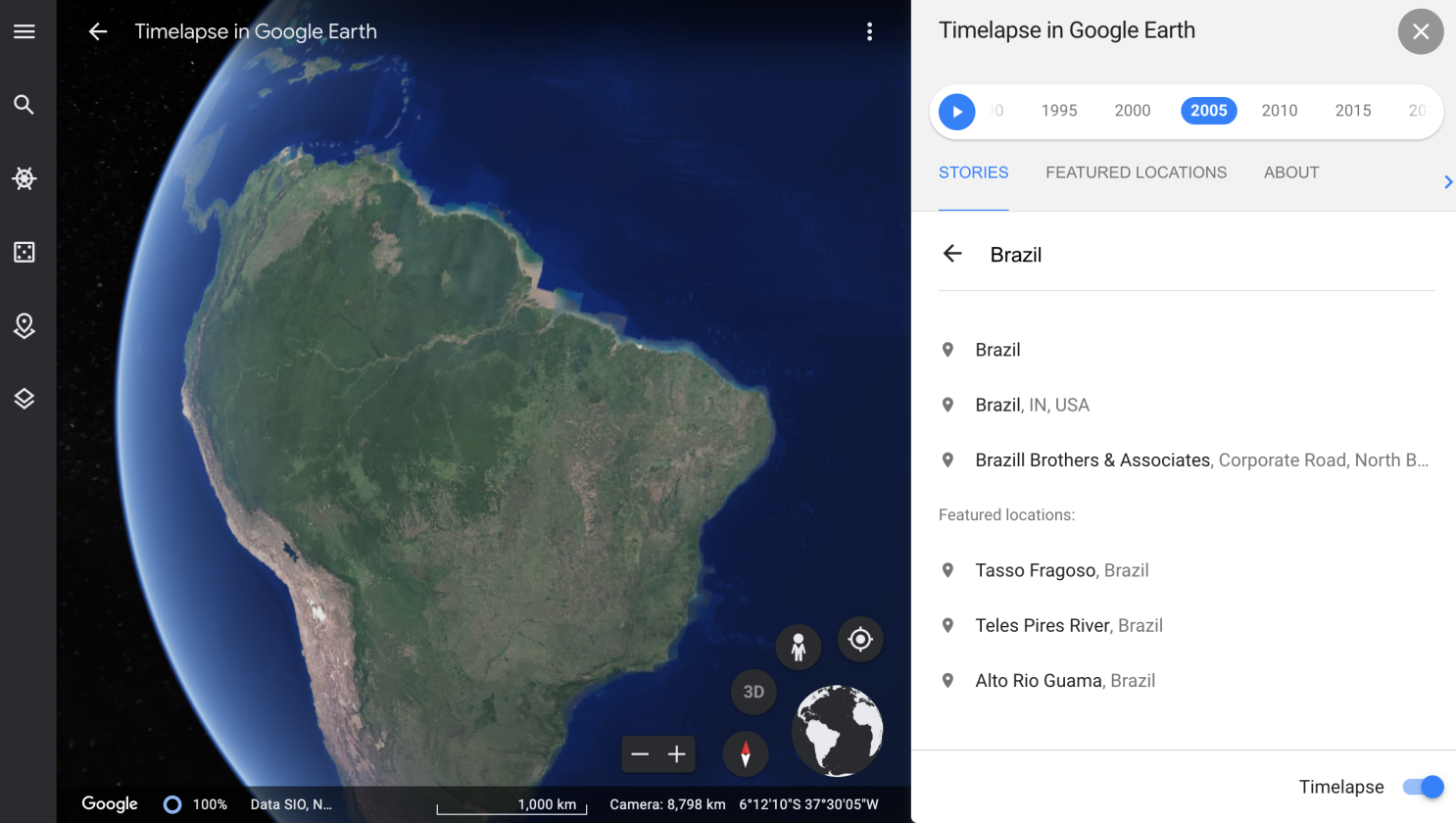Click the fly to my location button
This screenshot has height=823, width=1456.
point(860,640)
